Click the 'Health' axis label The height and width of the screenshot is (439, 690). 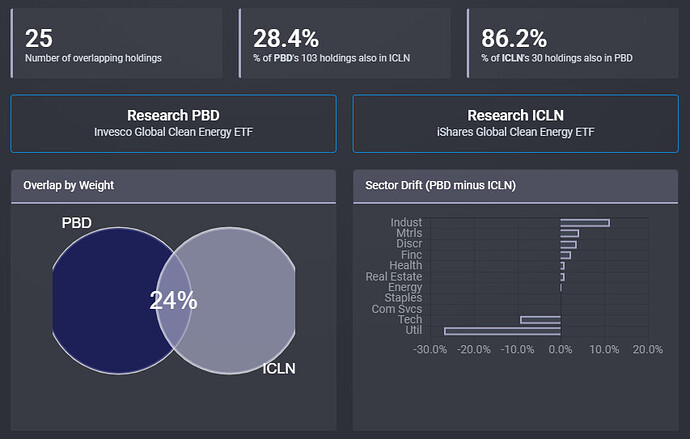point(405,265)
